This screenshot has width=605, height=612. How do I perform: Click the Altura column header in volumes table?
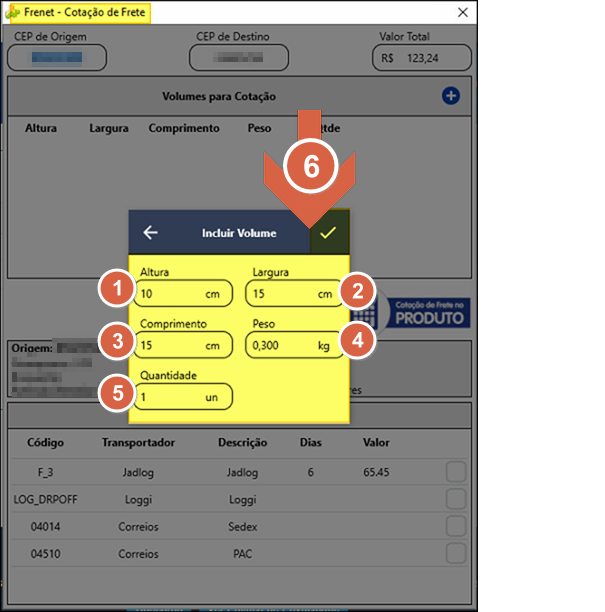click(41, 128)
